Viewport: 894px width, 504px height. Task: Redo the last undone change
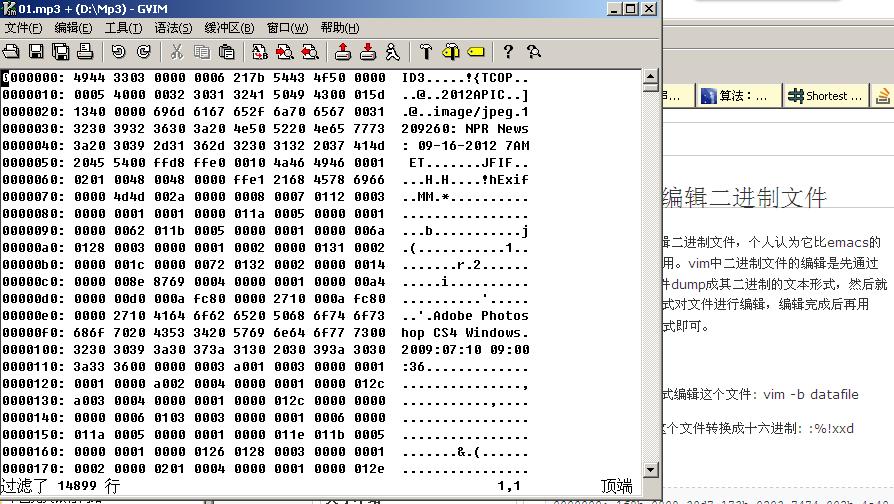point(144,52)
